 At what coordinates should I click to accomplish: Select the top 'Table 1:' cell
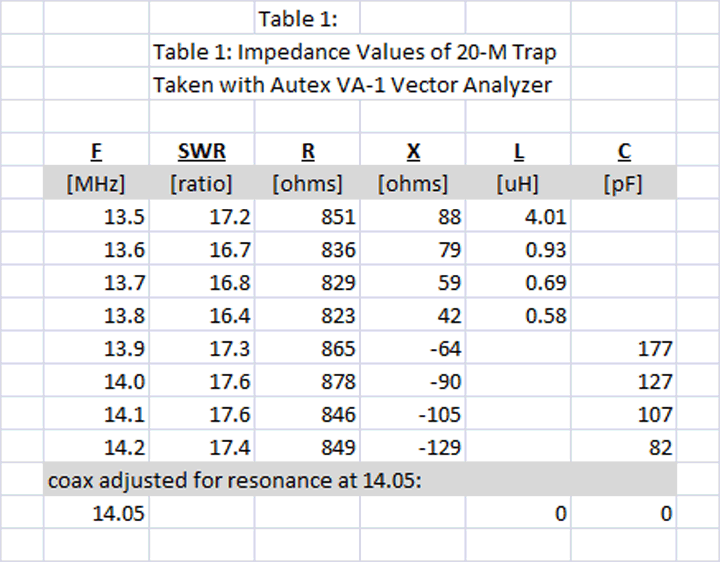coord(298,18)
